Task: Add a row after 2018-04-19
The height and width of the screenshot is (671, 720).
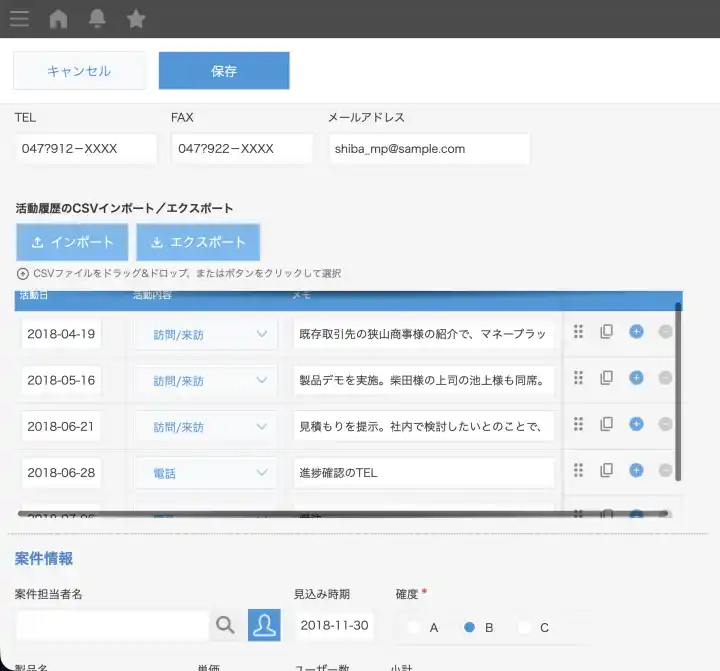Action: [x=636, y=332]
